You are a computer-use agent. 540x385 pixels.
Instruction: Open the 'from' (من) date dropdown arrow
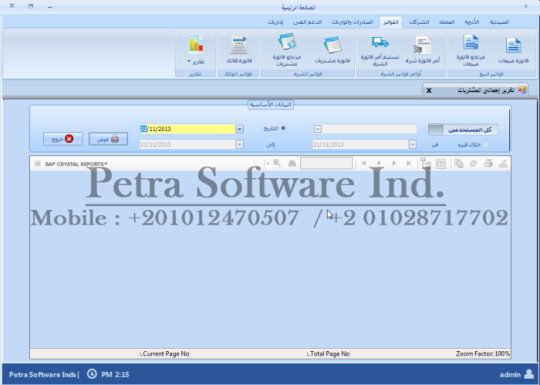pyautogui.click(x=412, y=145)
